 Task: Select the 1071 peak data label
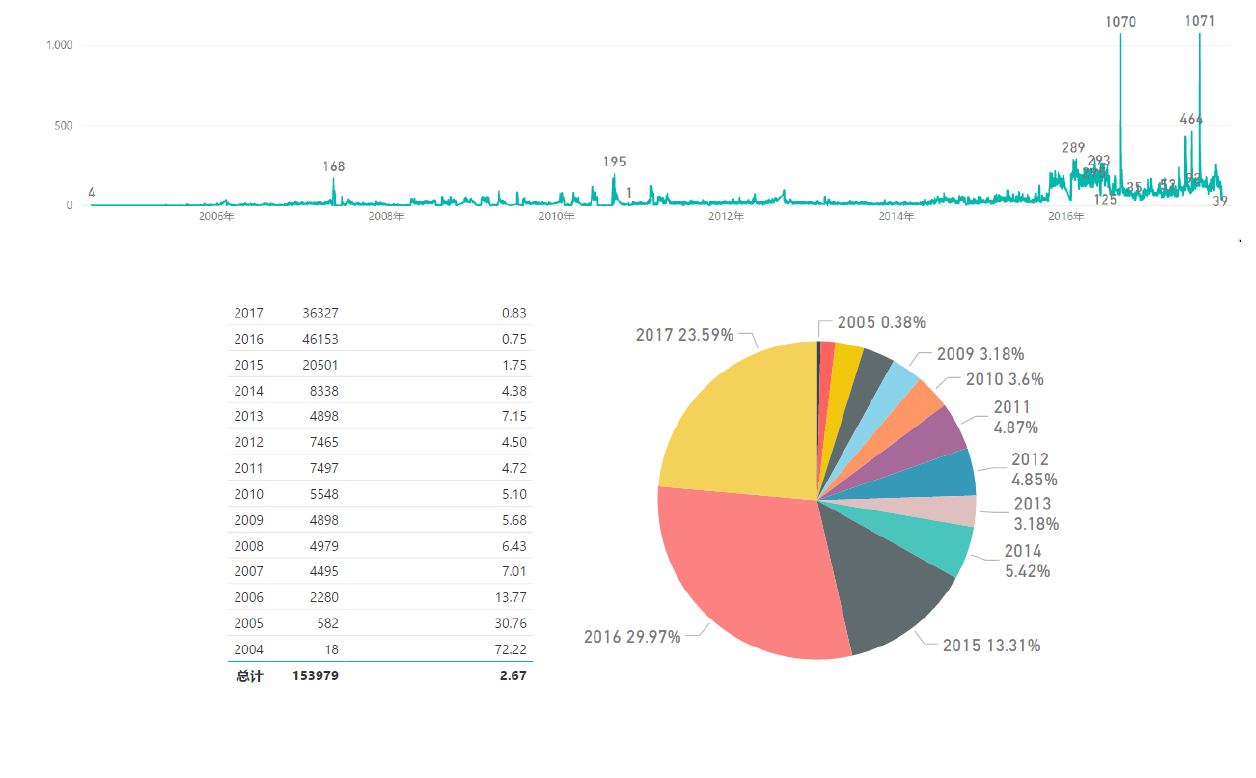click(1199, 21)
